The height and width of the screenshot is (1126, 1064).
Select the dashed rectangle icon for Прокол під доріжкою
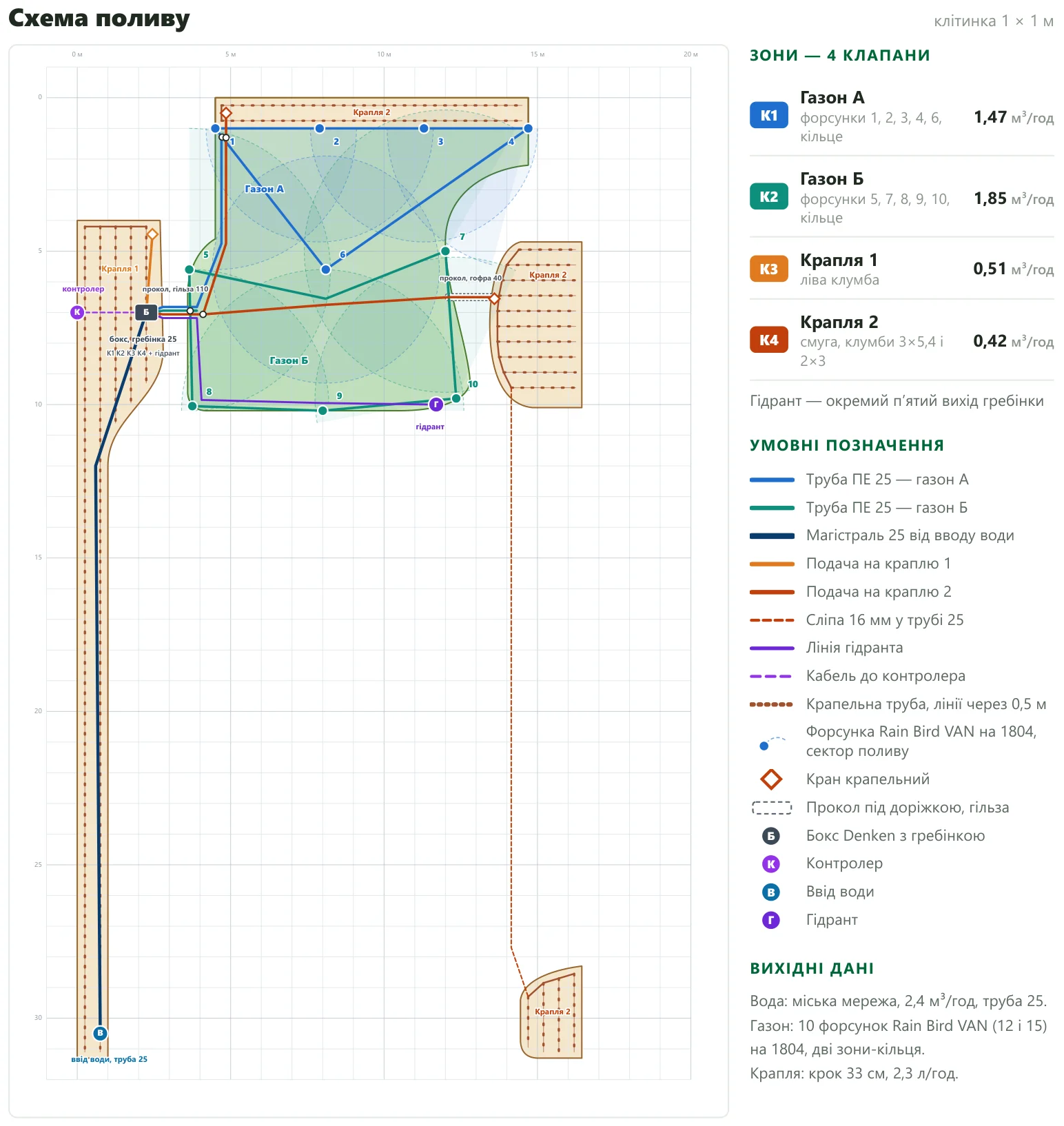pyautogui.click(x=772, y=808)
